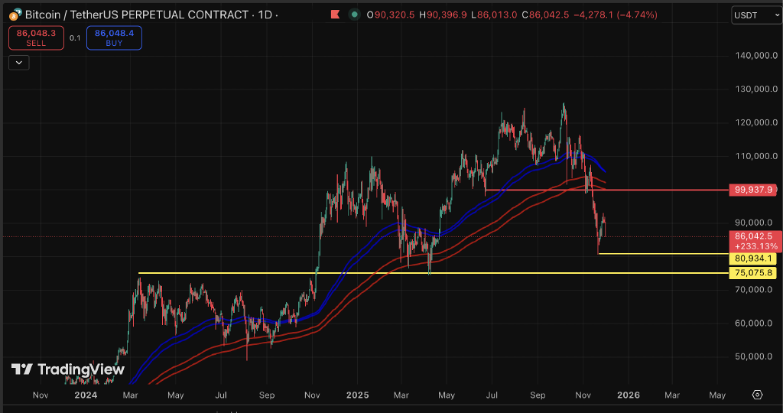
Task: Click the current price 86,042.5 label
Action: click(x=752, y=236)
